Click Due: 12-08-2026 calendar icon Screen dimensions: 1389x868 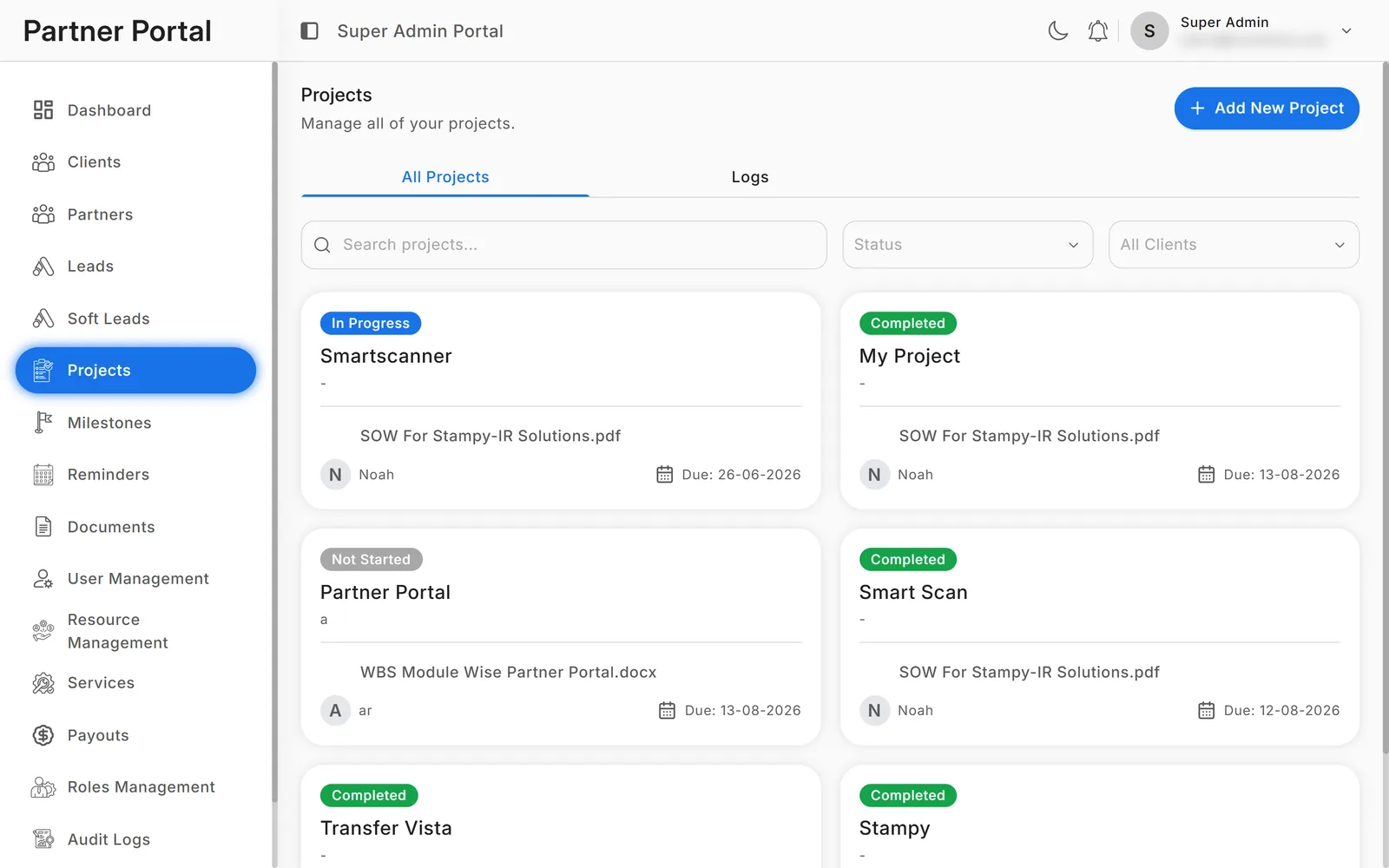point(1207,711)
